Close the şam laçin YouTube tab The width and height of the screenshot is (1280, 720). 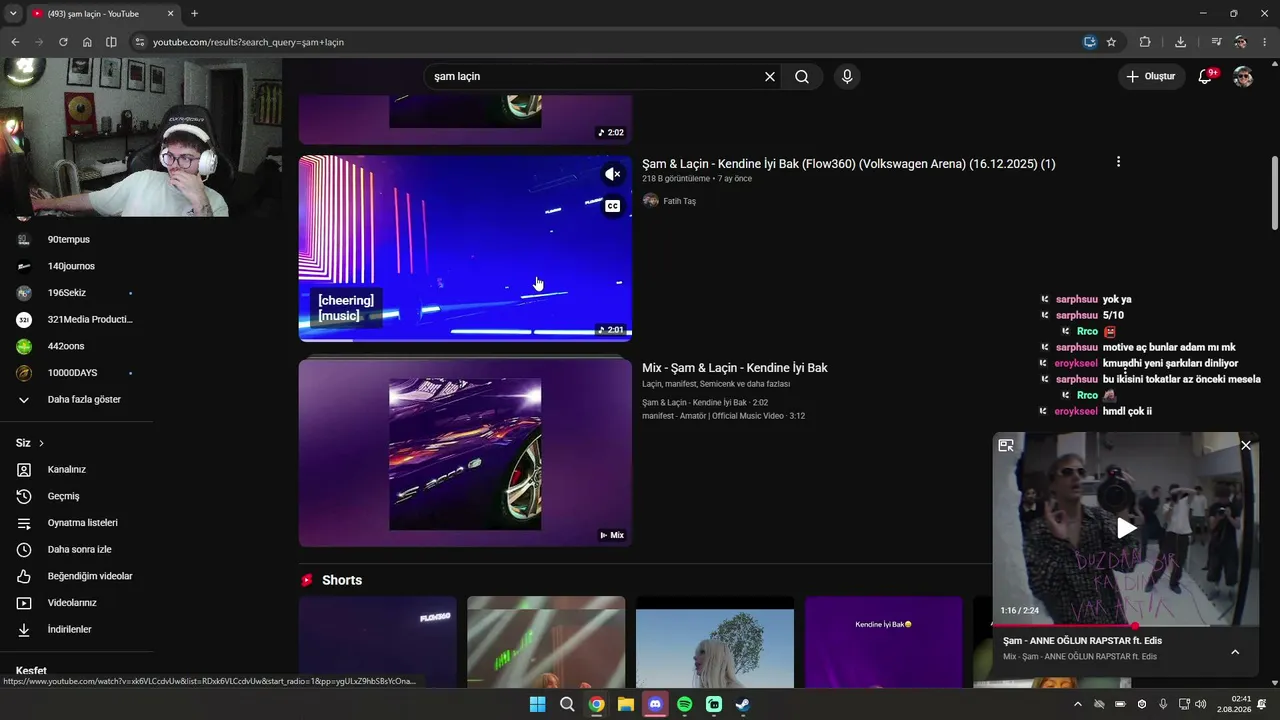(170, 14)
